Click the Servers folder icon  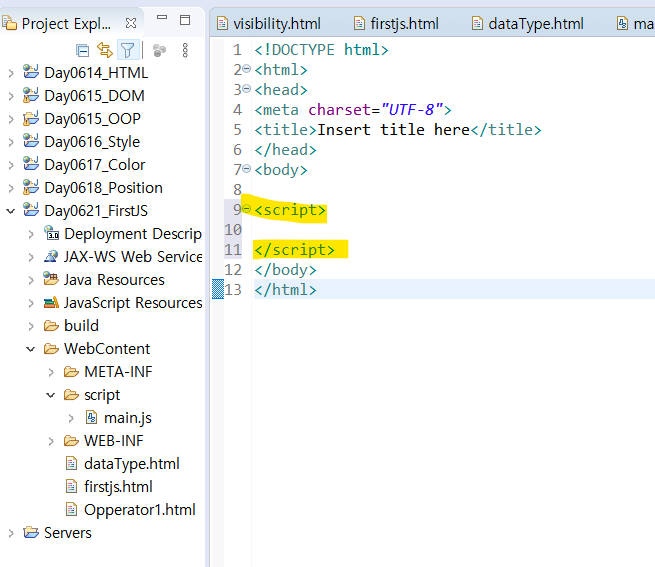tap(31, 532)
